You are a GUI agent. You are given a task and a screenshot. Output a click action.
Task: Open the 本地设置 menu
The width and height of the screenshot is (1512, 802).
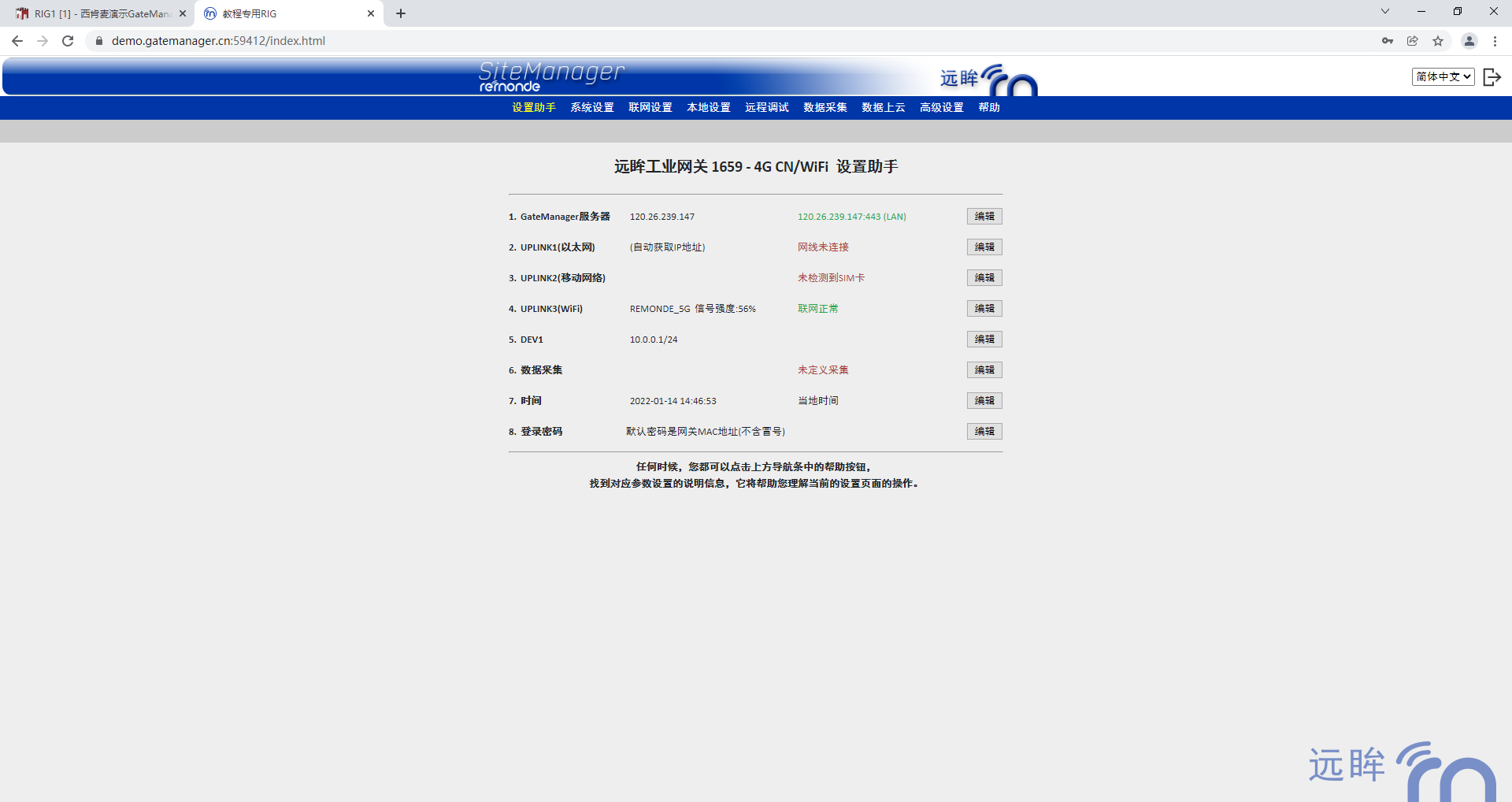[x=709, y=108]
